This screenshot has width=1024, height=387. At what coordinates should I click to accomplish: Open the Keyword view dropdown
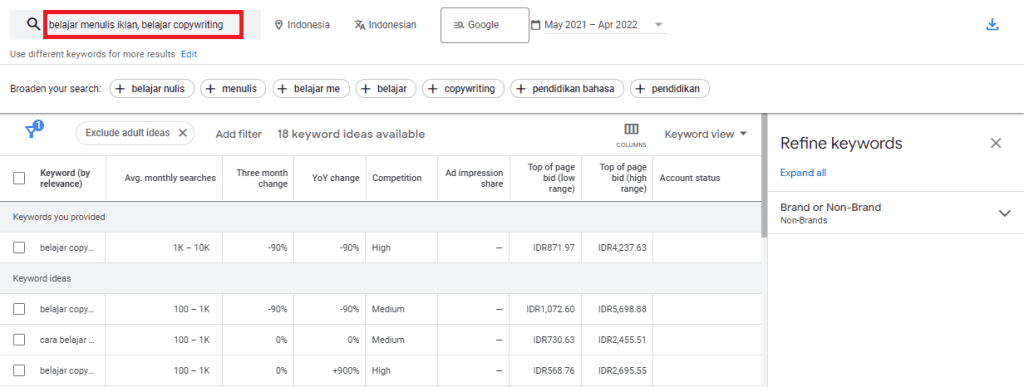click(x=706, y=134)
